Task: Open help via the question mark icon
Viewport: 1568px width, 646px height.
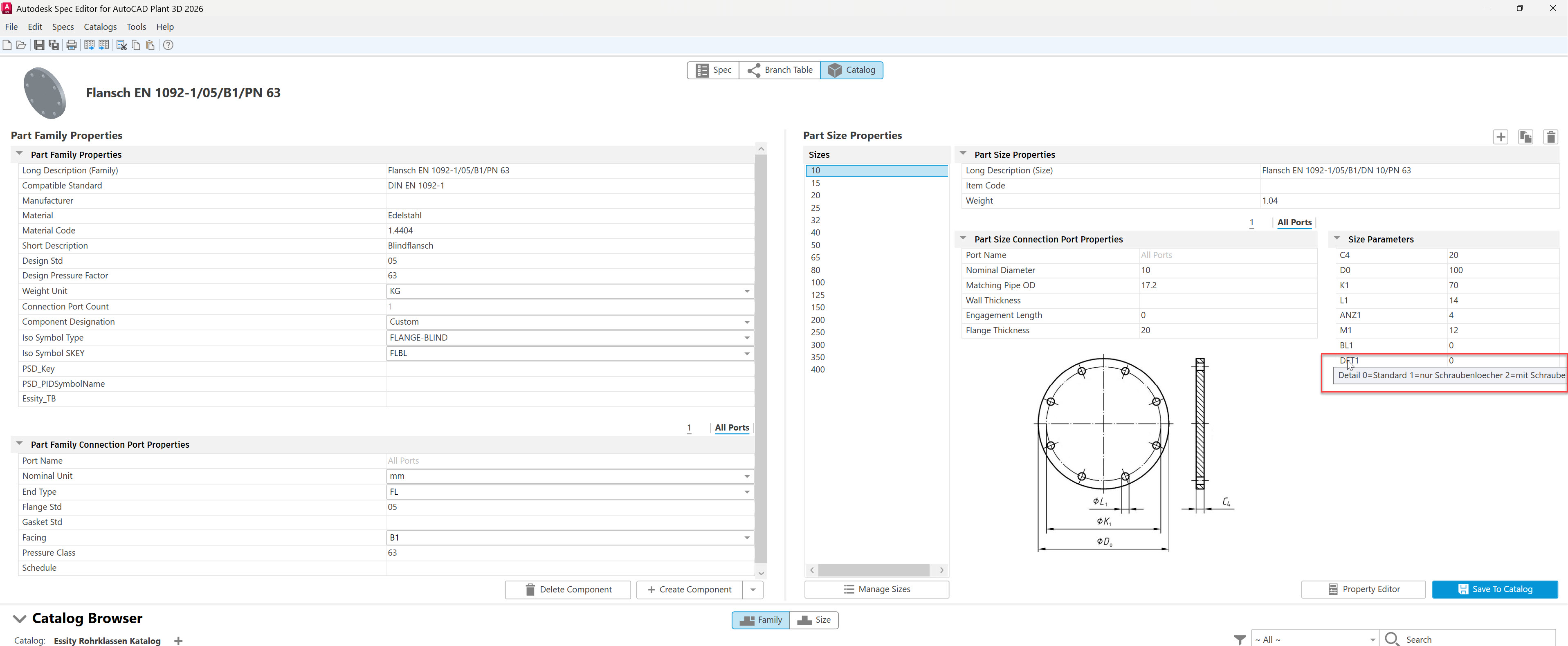Action: click(x=168, y=45)
